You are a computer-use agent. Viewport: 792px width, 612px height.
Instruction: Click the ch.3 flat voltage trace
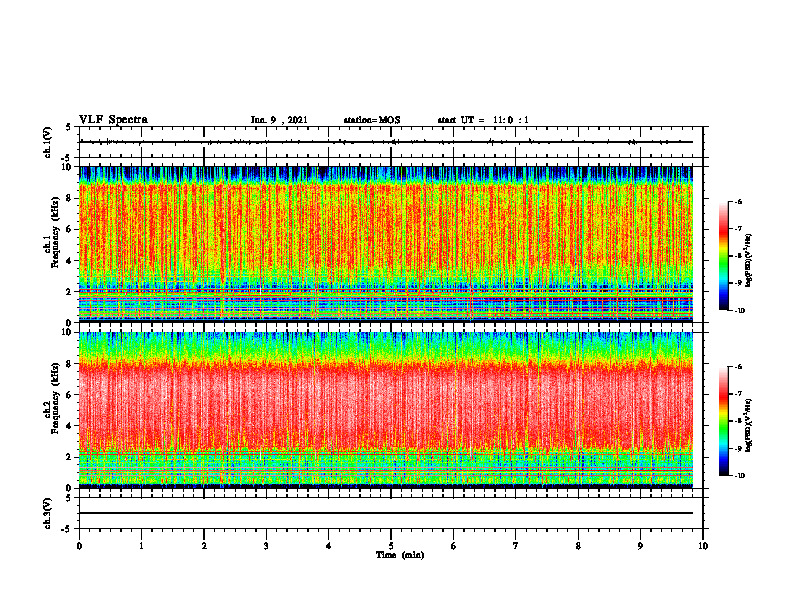coord(386,513)
